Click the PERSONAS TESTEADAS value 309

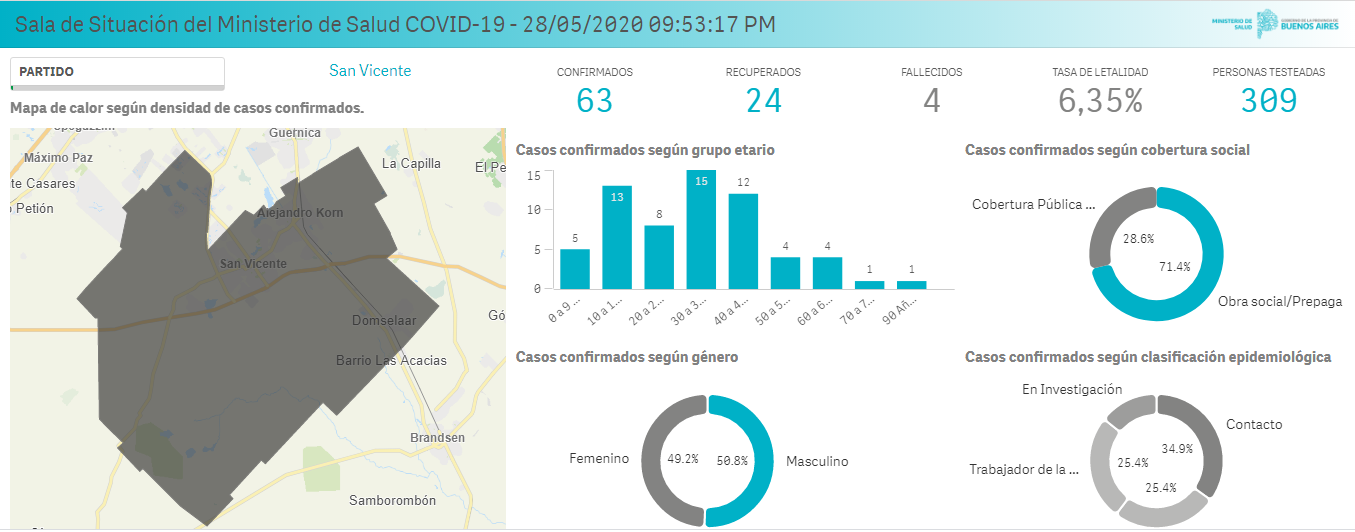coord(1268,101)
